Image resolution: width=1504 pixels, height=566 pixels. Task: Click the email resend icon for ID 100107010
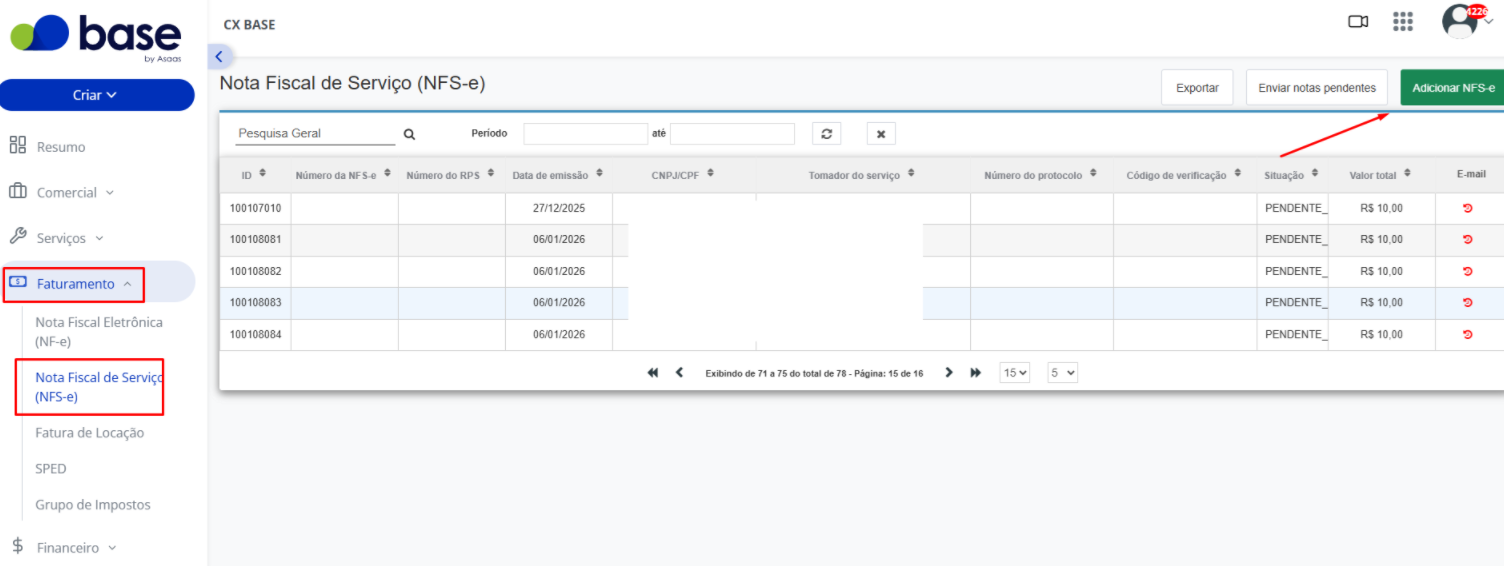1467,208
